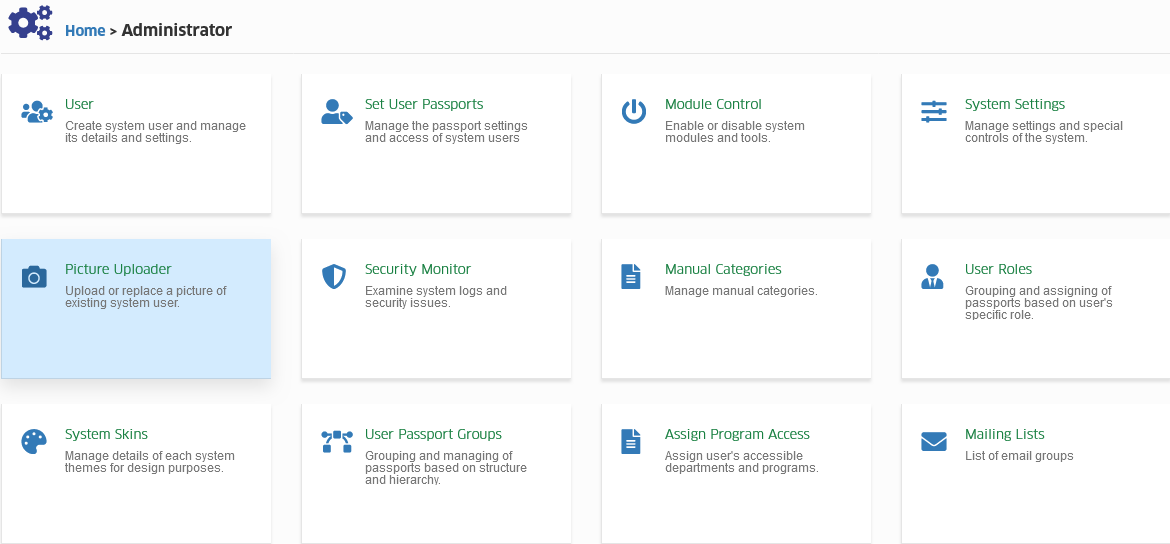Image resolution: width=1170 pixels, height=544 pixels.
Task: Click text 'Examine system logs and'
Action: click(436, 291)
